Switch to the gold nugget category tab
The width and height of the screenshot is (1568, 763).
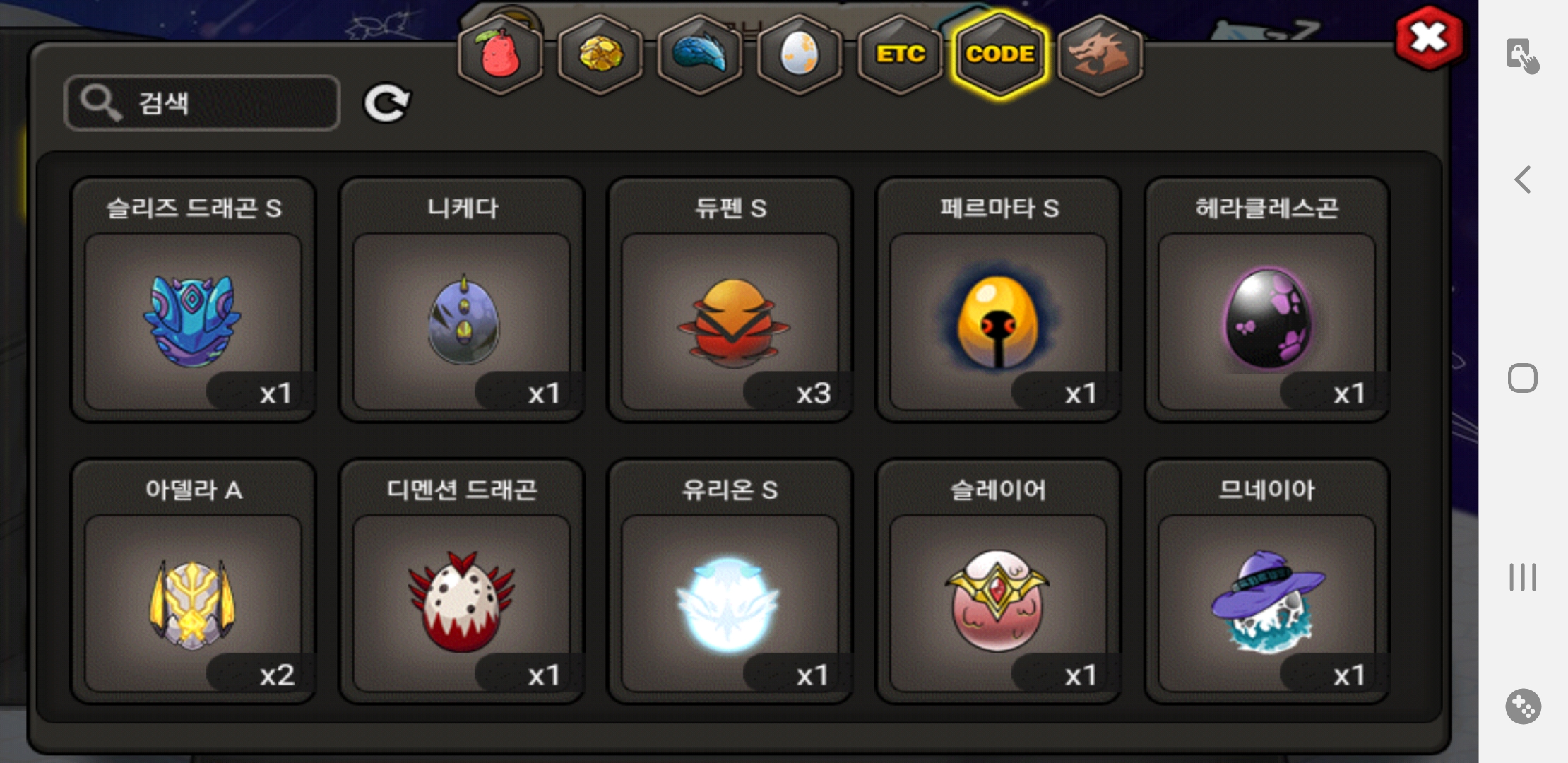pos(600,54)
